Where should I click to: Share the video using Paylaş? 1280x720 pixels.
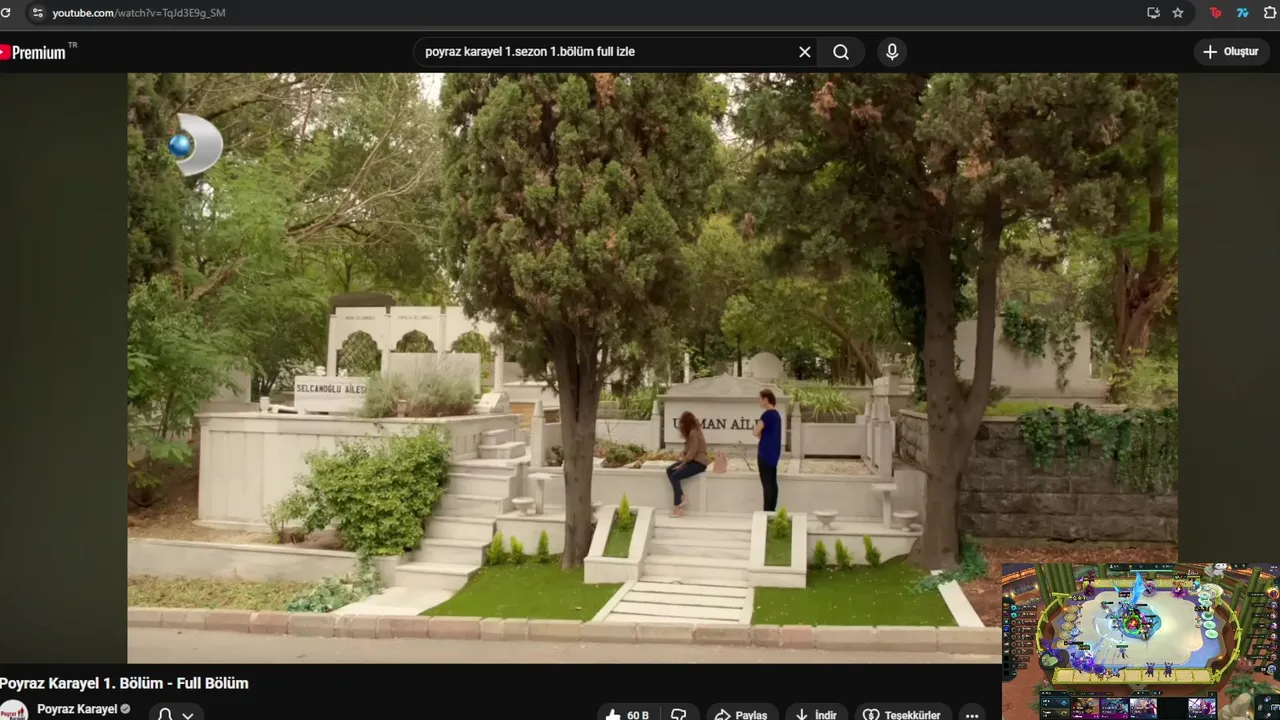tap(741, 714)
